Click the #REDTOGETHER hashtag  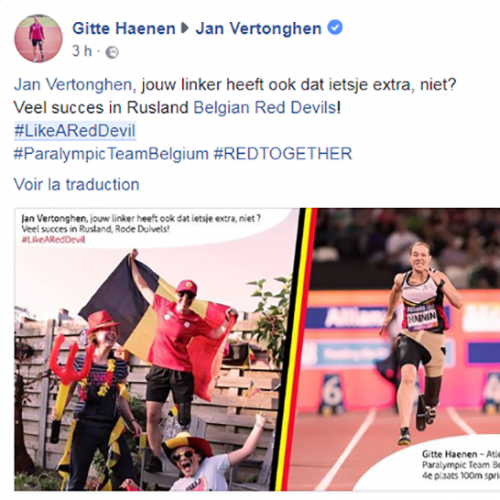click(x=283, y=154)
